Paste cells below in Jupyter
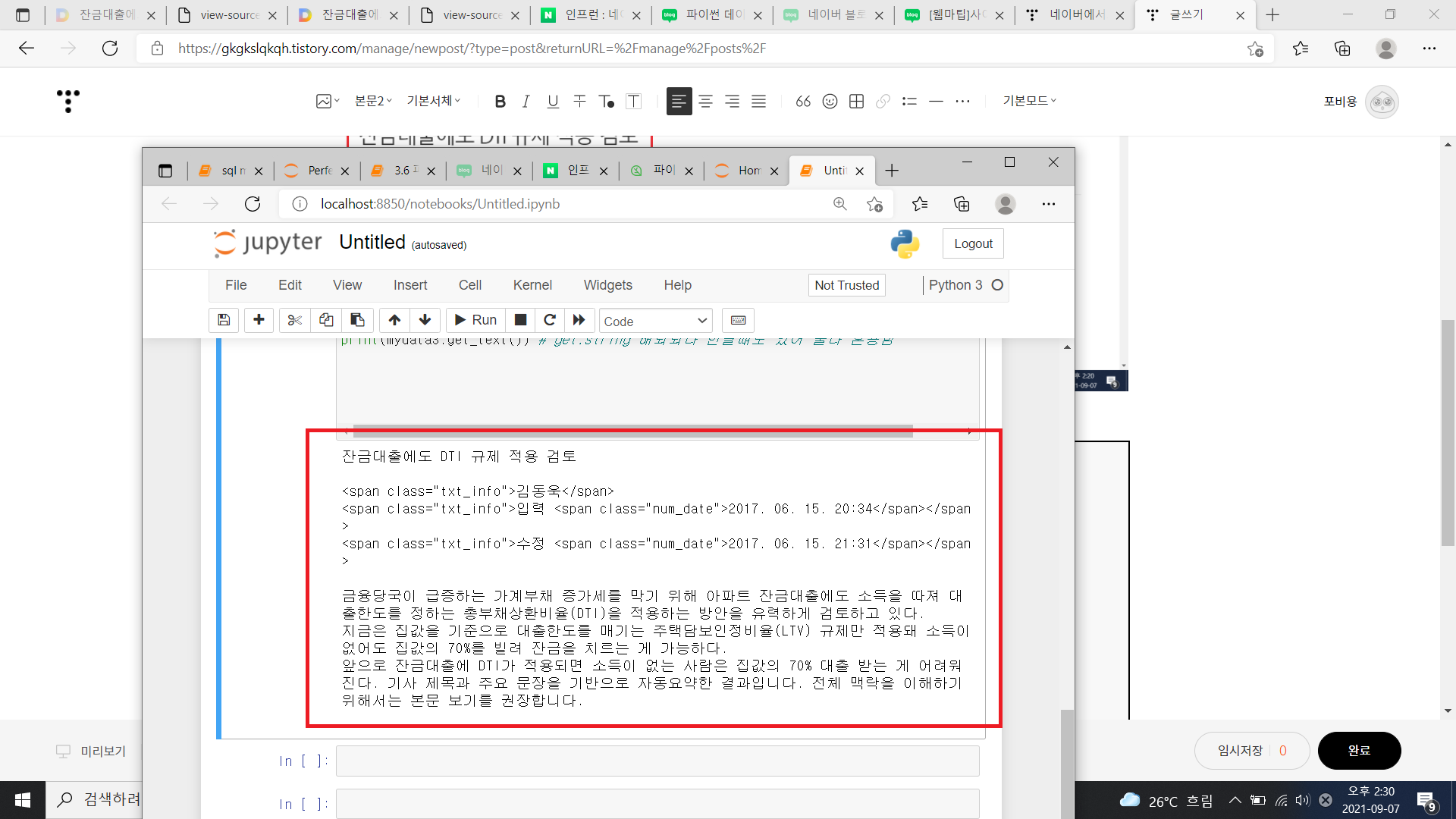Viewport: 1456px width, 819px height. pos(357,320)
